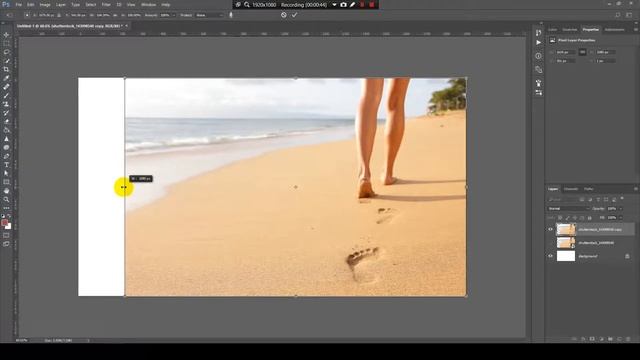Select the Blur tool
This screenshot has height=360, width=640.
point(6,139)
